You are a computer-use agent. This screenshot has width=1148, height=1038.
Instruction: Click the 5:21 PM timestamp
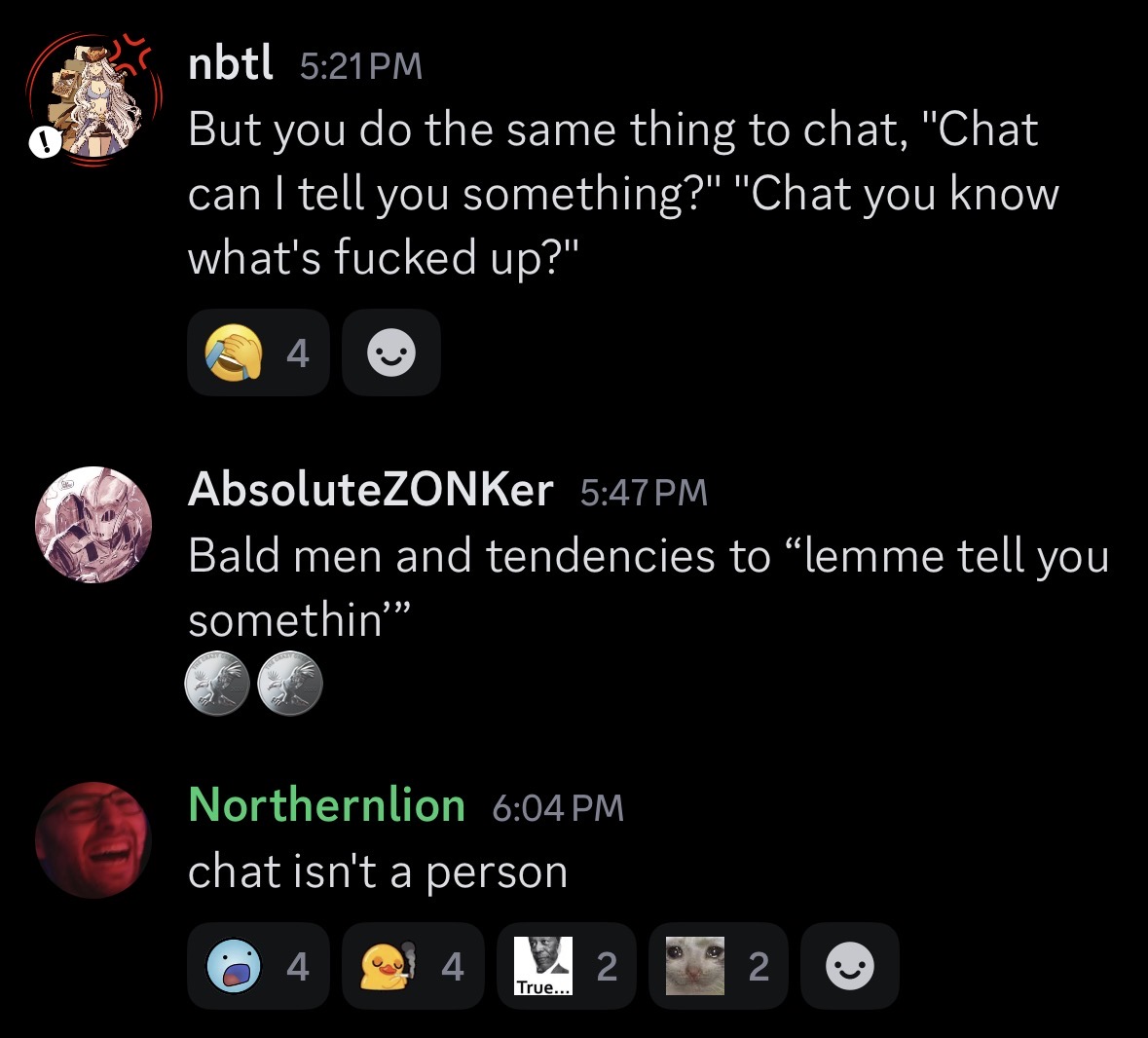click(360, 66)
